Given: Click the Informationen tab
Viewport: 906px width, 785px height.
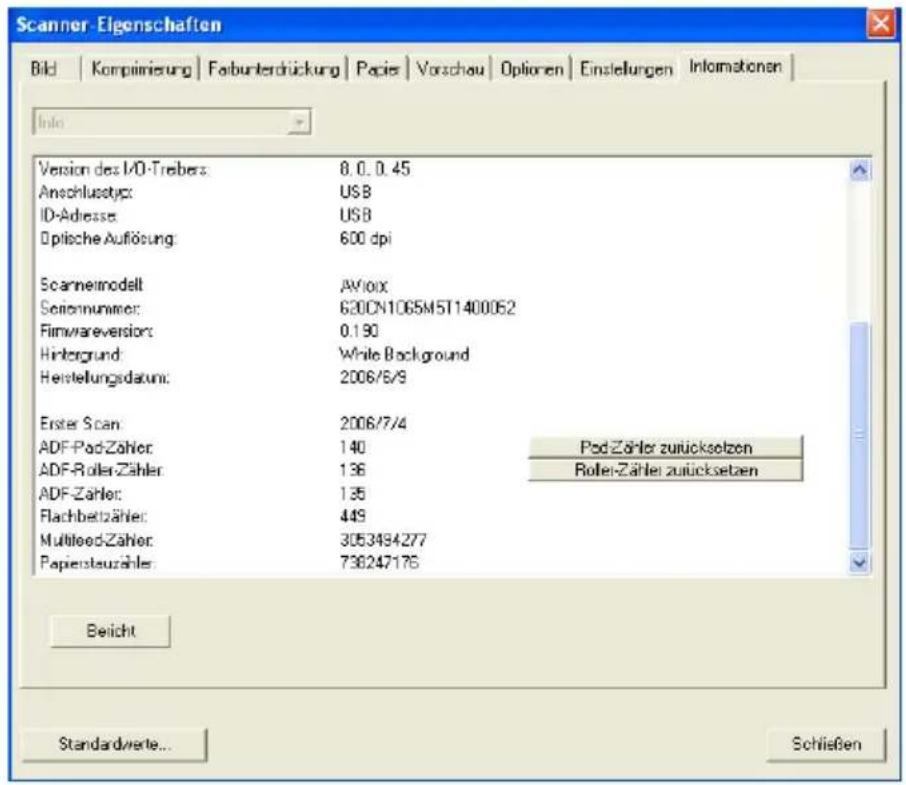Looking at the screenshot, I should 735,66.
